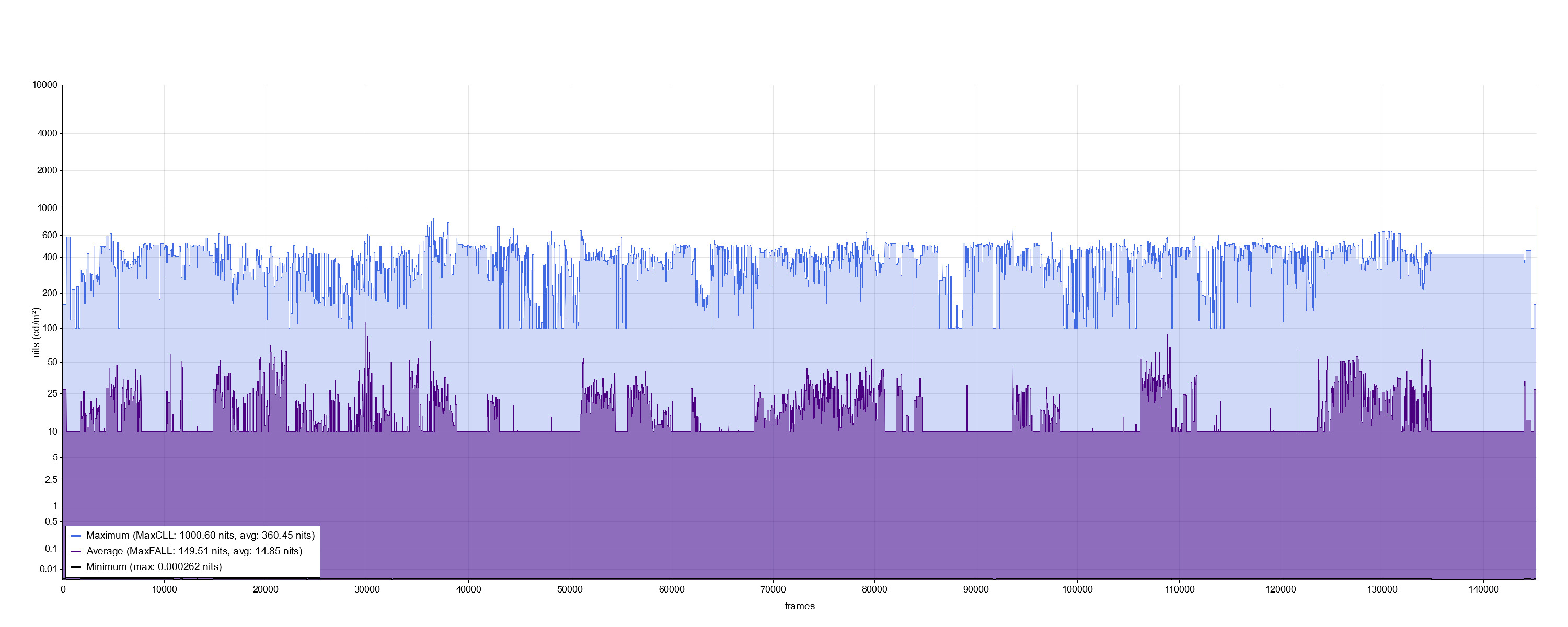Click the 4000 y-axis tick label
The height and width of the screenshot is (627, 1568).
click(48, 133)
